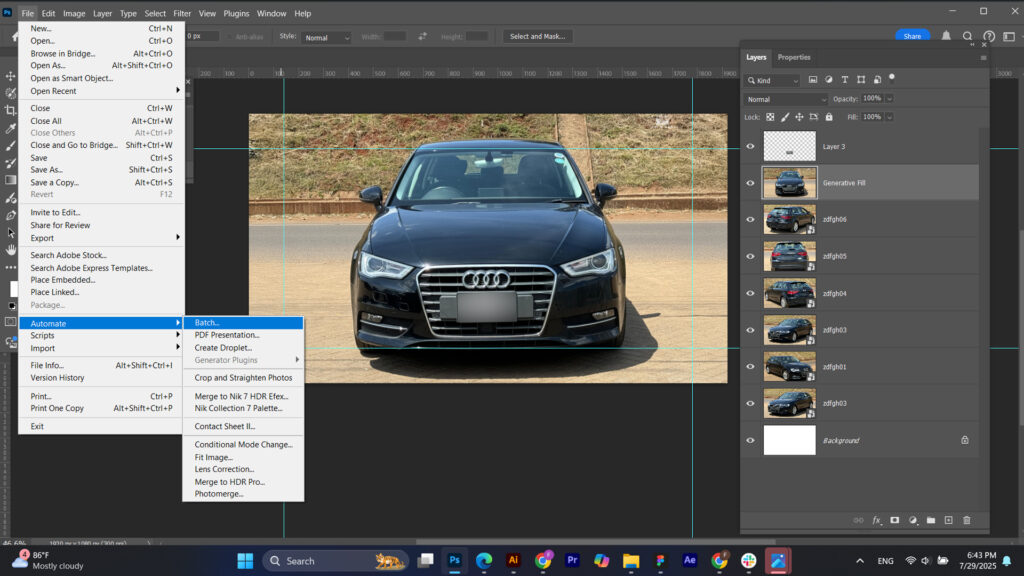1024x576 pixels.
Task: Open the Normal blend mode dropdown
Action: [x=786, y=99]
